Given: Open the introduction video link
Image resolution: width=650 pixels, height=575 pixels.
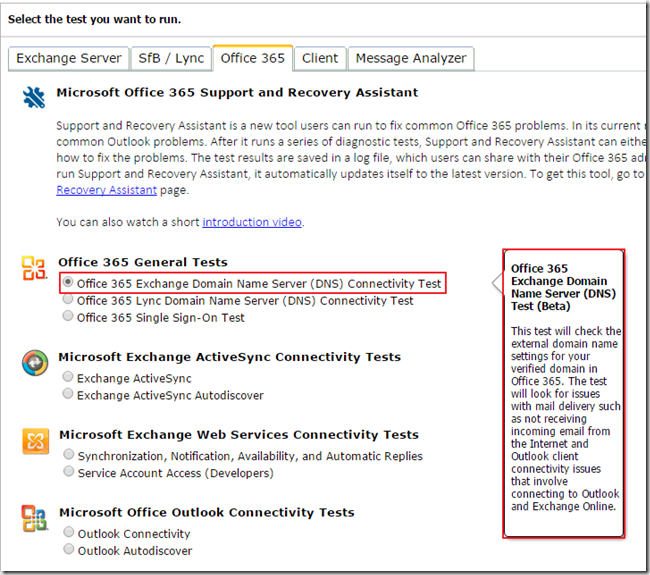Looking at the screenshot, I should 252,222.
